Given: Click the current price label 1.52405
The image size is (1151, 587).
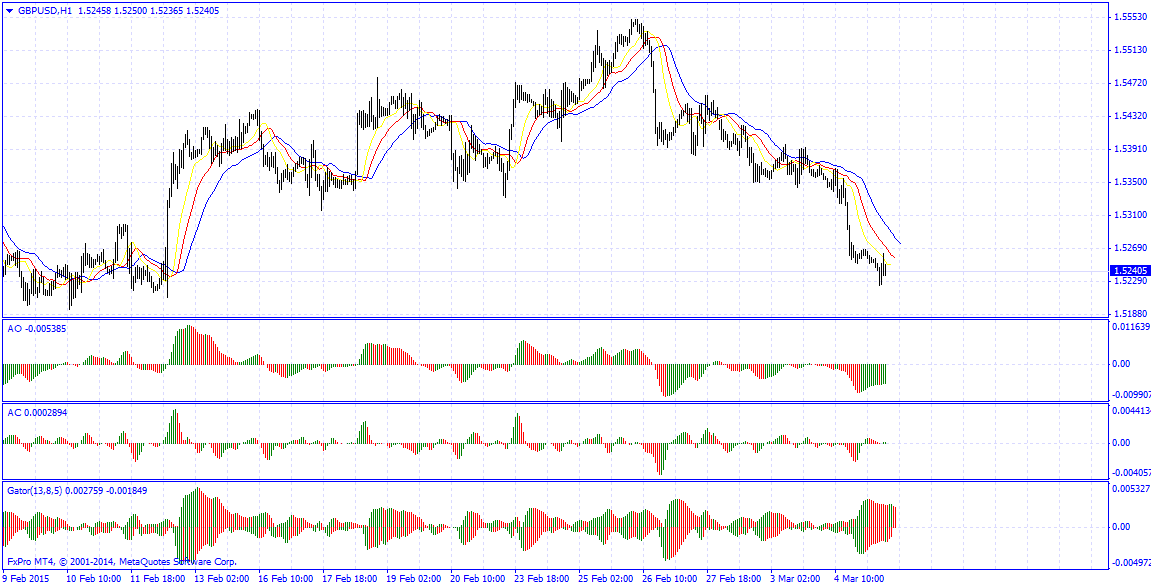Looking at the screenshot, I should pos(1130,271).
